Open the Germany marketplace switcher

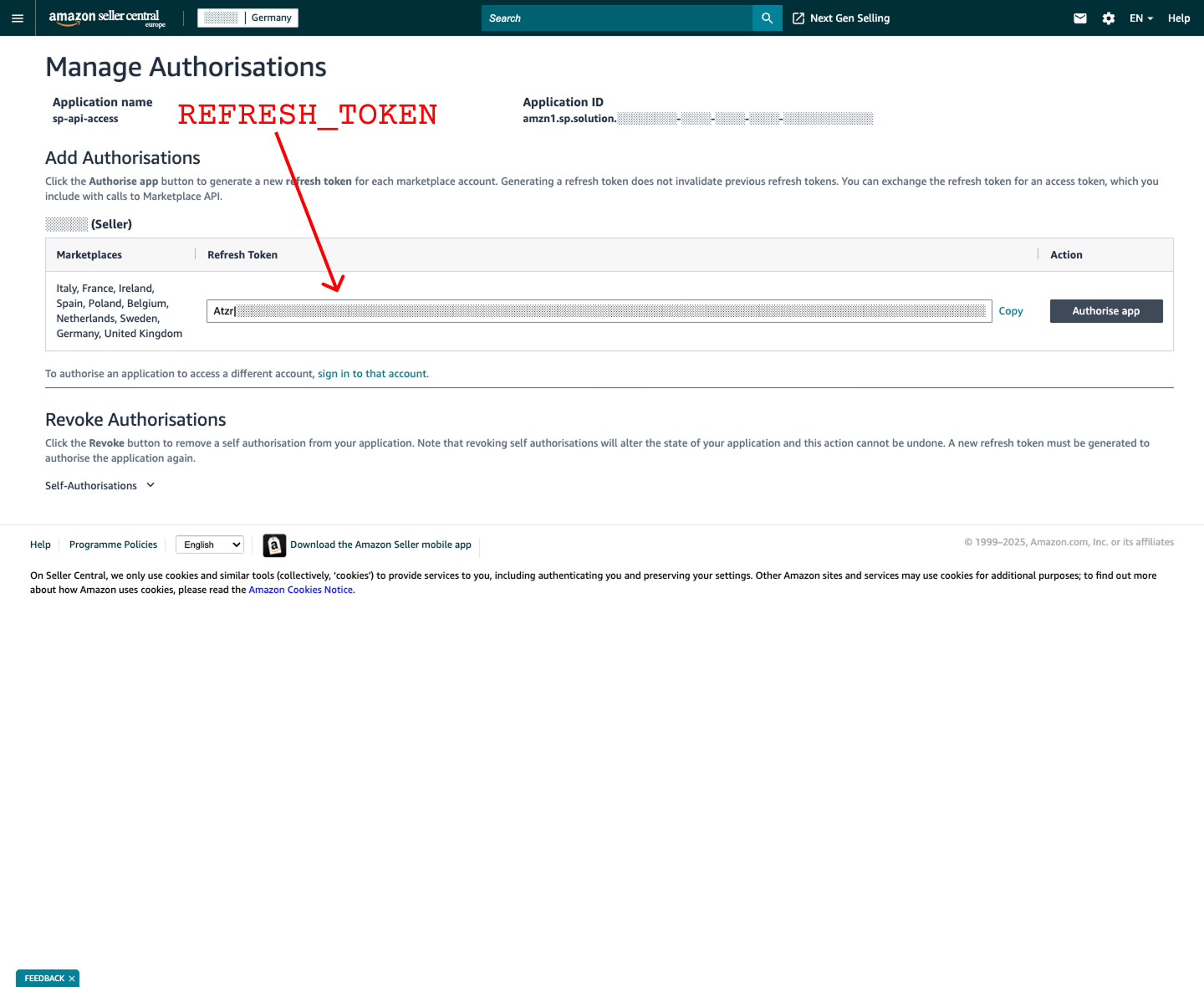point(248,18)
